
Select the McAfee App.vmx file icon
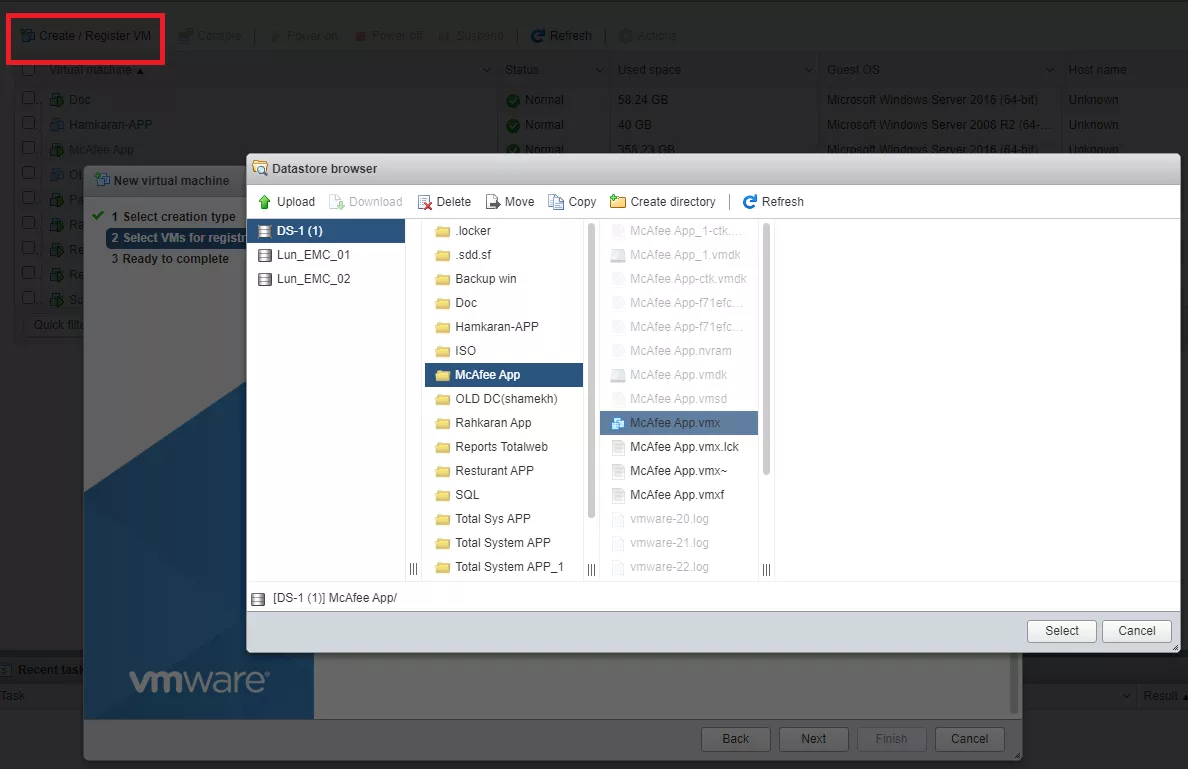pyautogui.click(x=617, y=424)
